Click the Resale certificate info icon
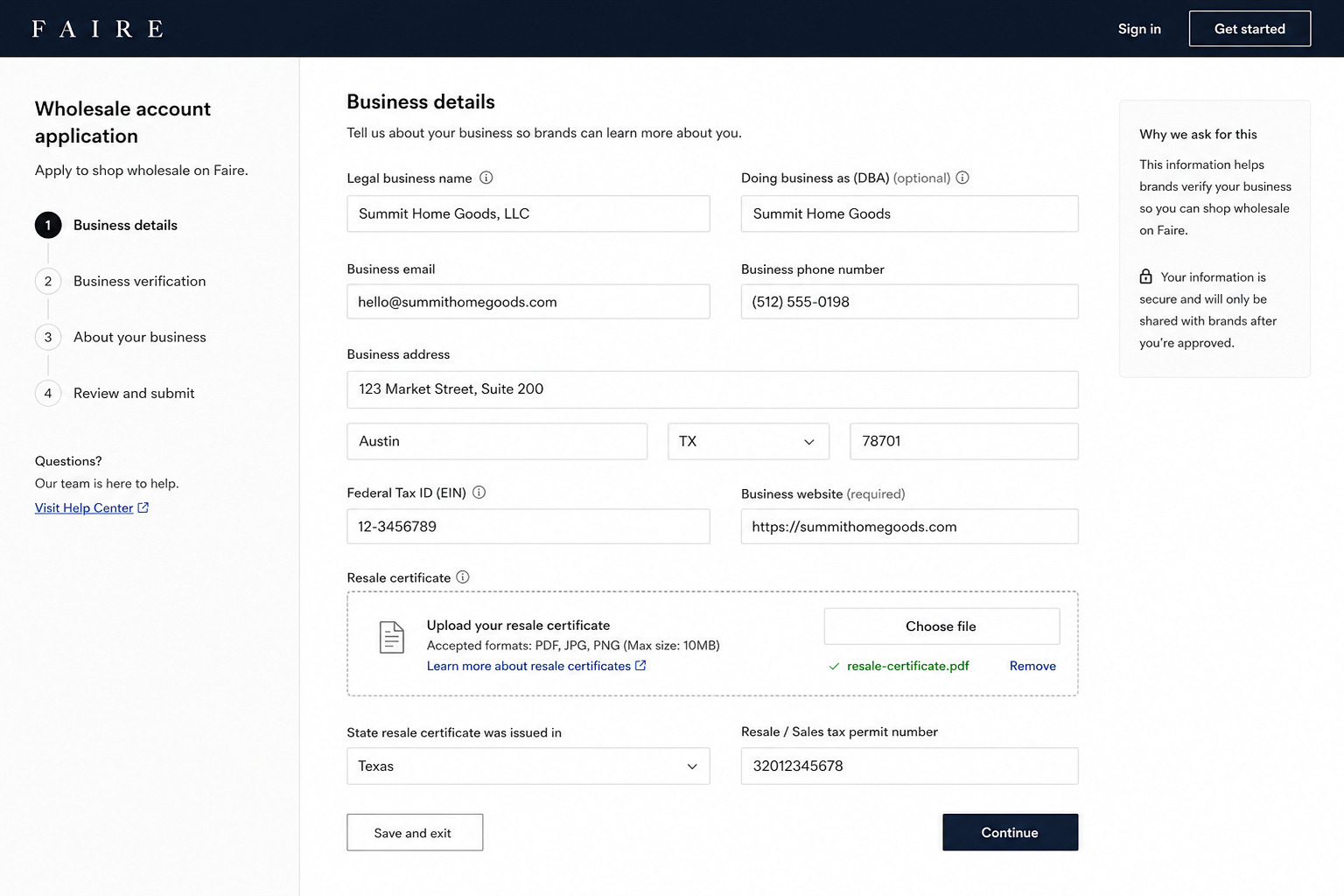1344x896 pixels. [463, 577]
